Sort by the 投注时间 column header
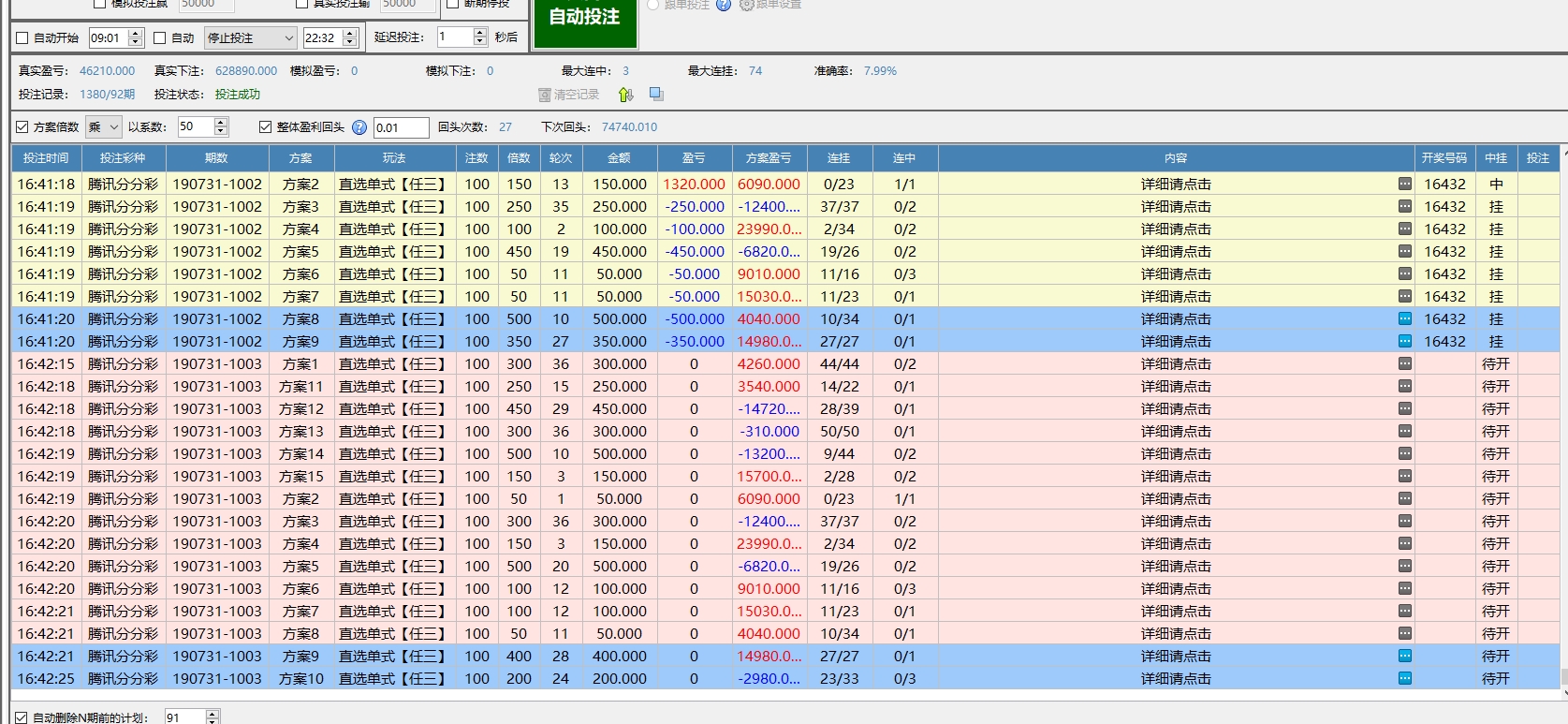The width and height of the screenshot is (1568, 724). 47,158
